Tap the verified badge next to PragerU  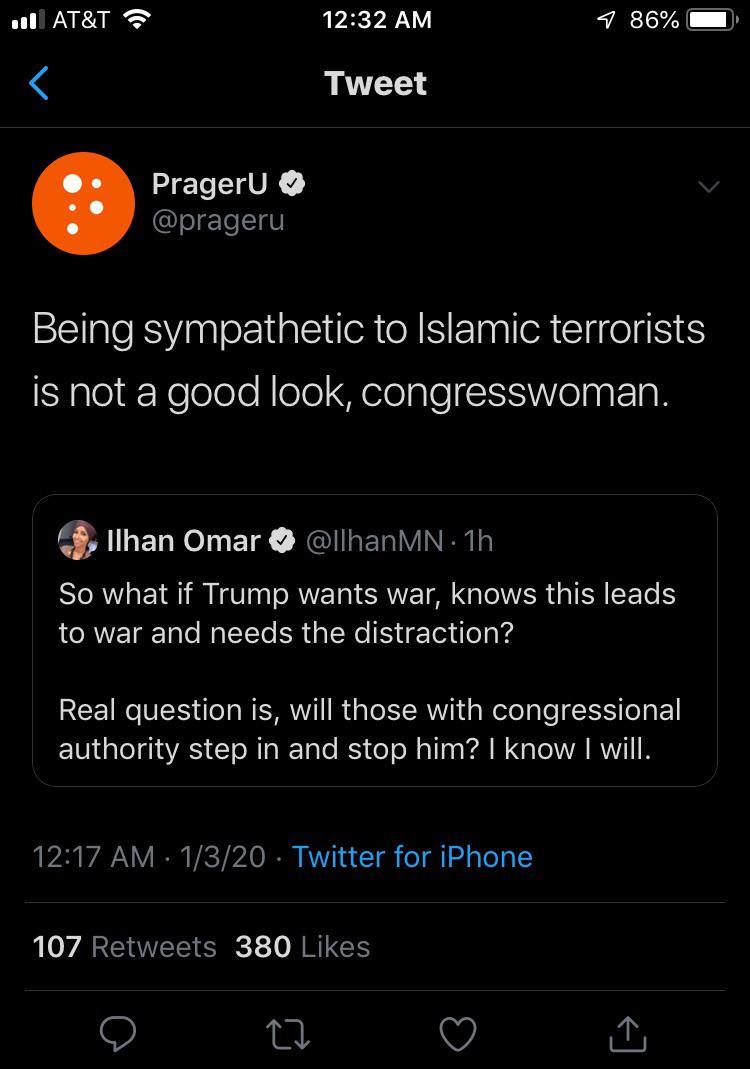coord(292,183)
